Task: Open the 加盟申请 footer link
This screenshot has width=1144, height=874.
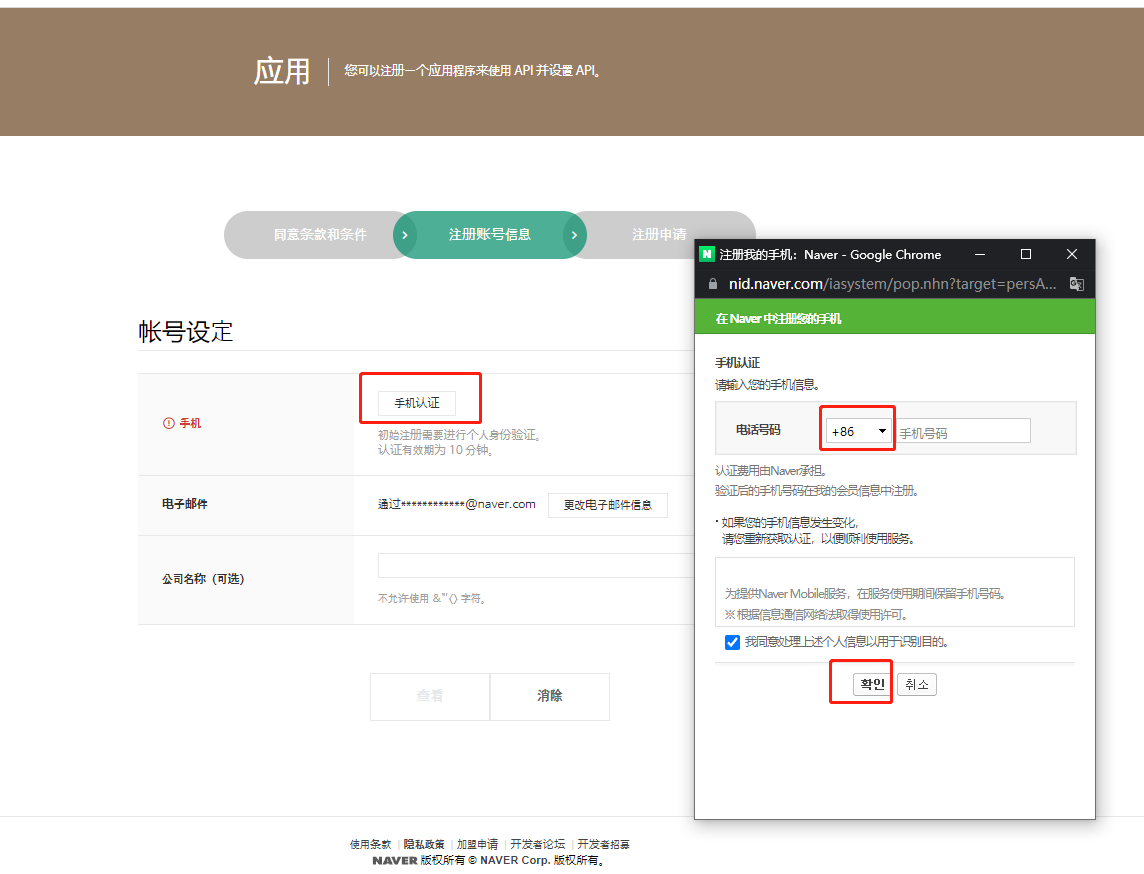Action: pos(477,844)
